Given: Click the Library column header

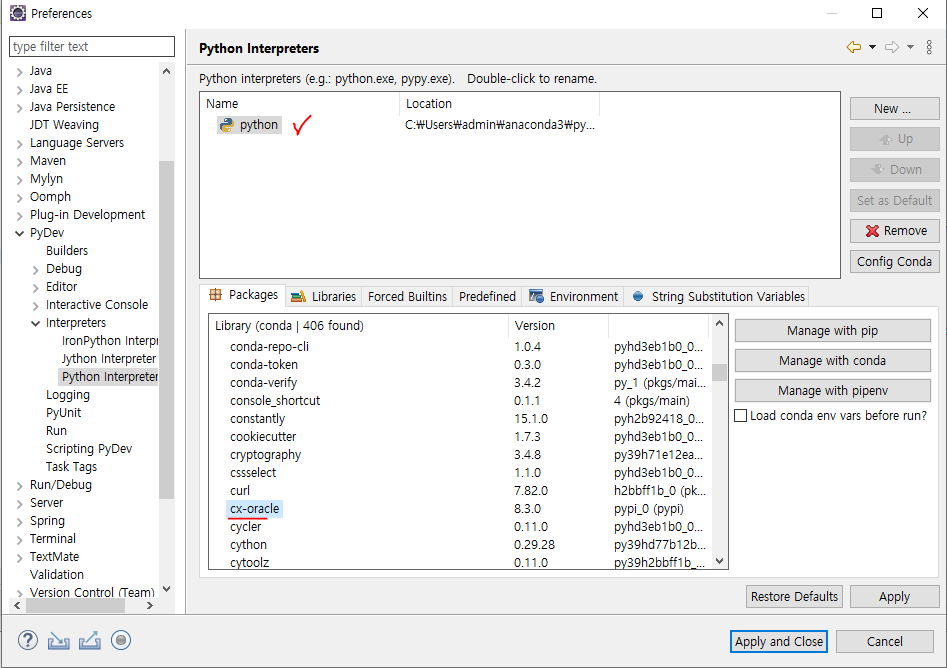Looking at the screenshot, I should coord(358,326).
